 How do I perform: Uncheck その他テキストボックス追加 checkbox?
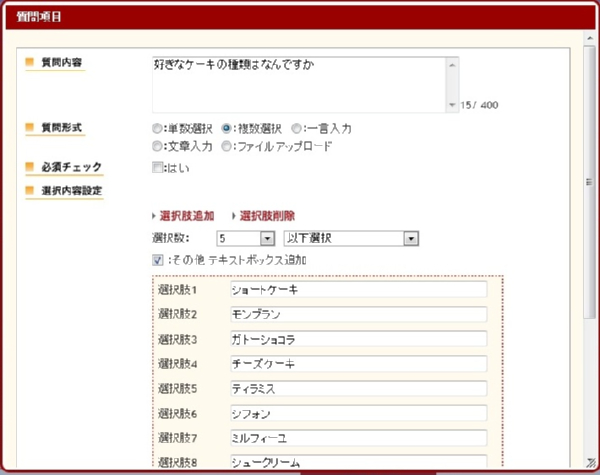click(157, 260)
